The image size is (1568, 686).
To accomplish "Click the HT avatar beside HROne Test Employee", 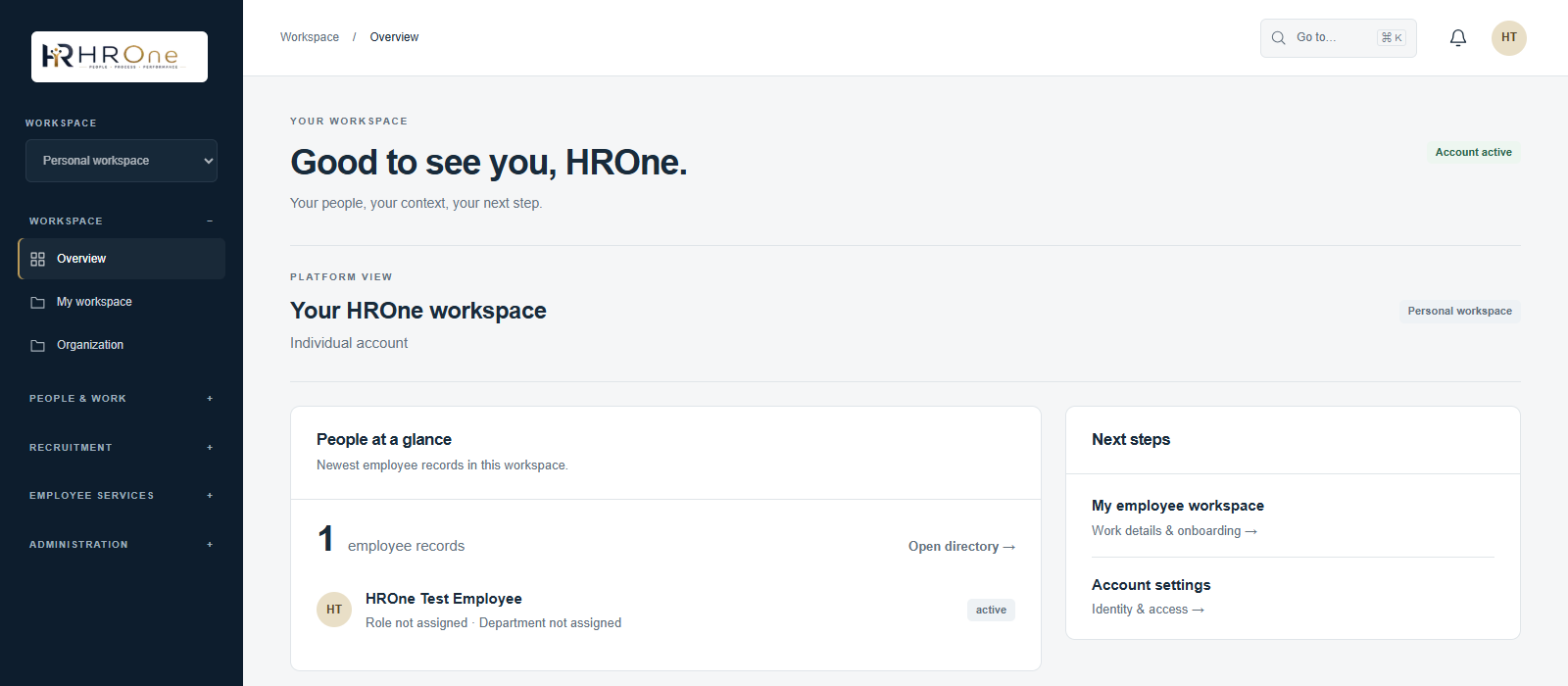I will pos(334,610).
